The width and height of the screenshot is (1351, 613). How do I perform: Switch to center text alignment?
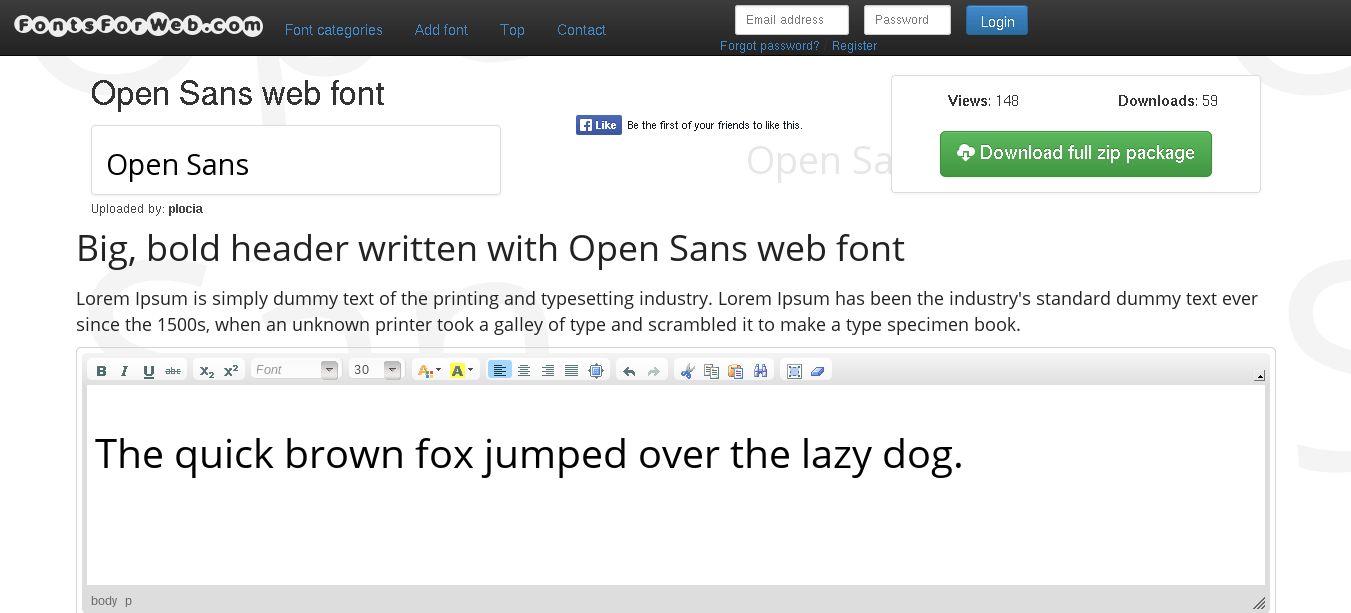[x=524, y=370]
